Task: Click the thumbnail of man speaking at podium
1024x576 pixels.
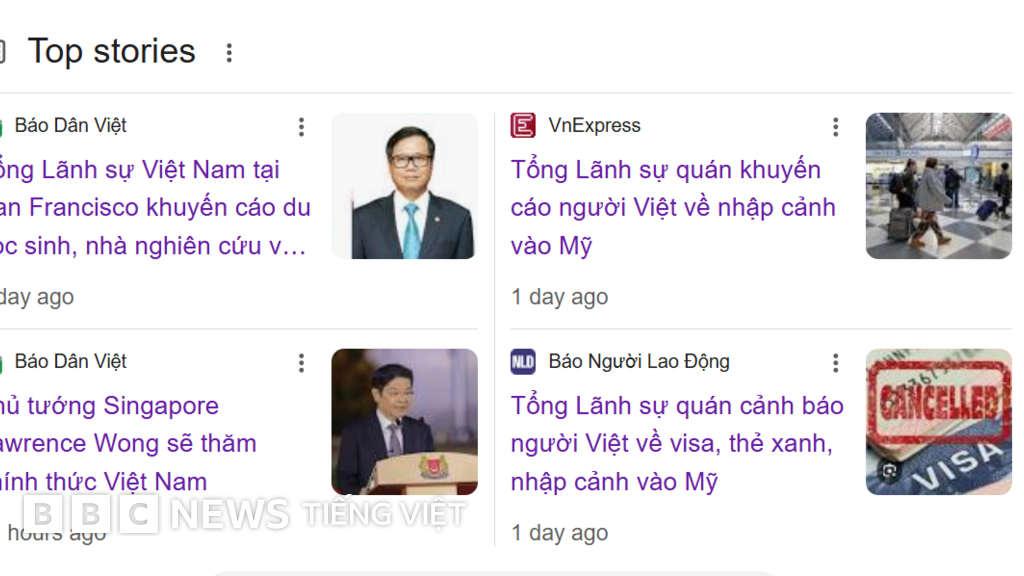Action: (x=405, y=422)
